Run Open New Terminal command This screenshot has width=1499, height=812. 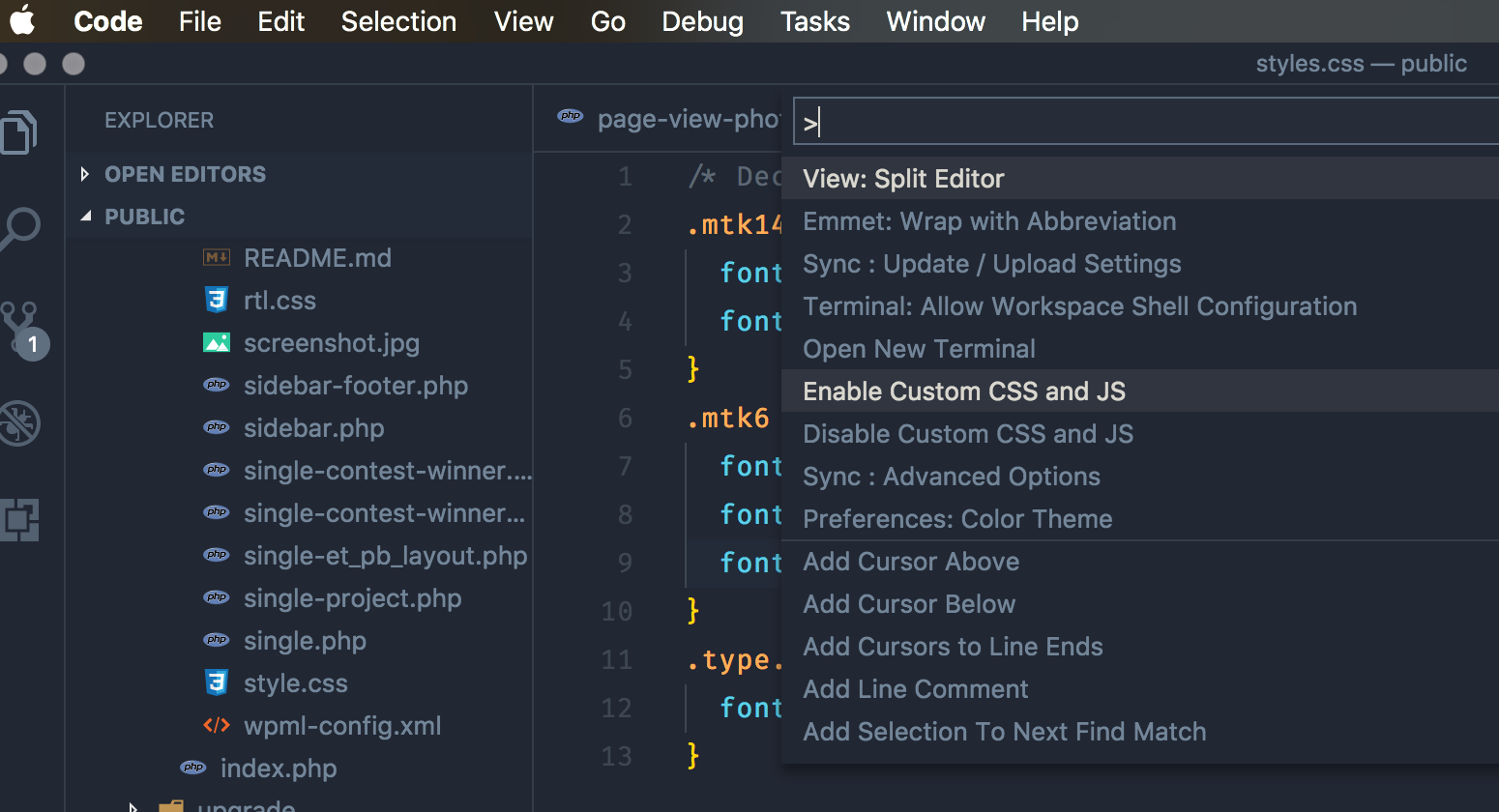tap(1140, 348)
